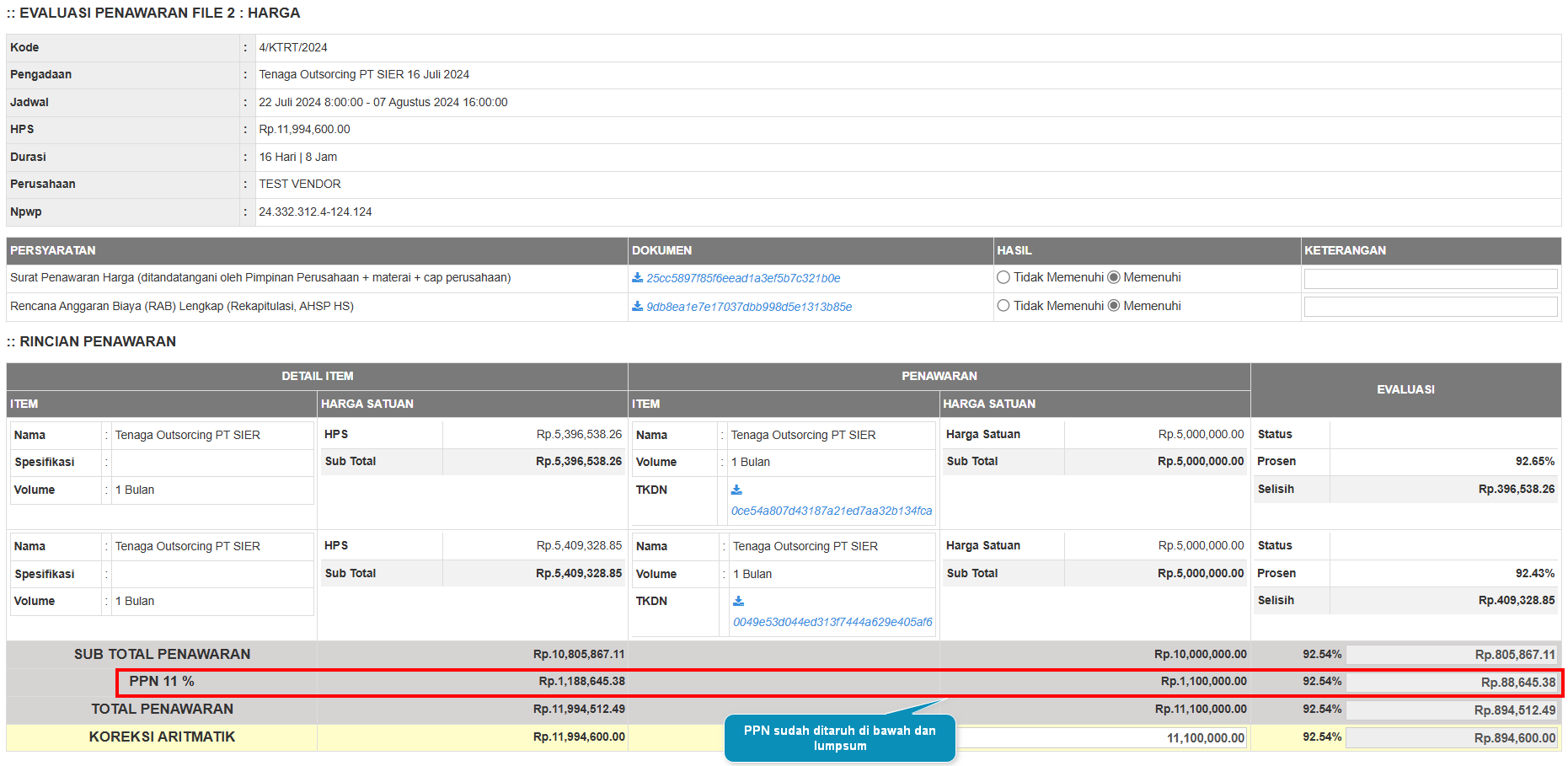Click TKDN download icon of second offer item
Screen dimensions: 1568x766
(738, 601)
